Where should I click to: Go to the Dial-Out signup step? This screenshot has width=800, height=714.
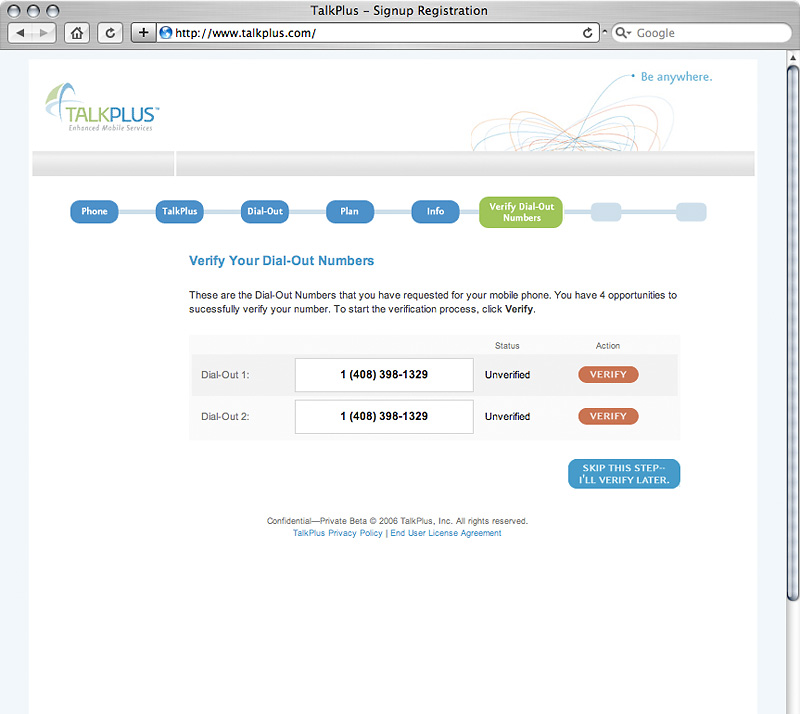265,211
